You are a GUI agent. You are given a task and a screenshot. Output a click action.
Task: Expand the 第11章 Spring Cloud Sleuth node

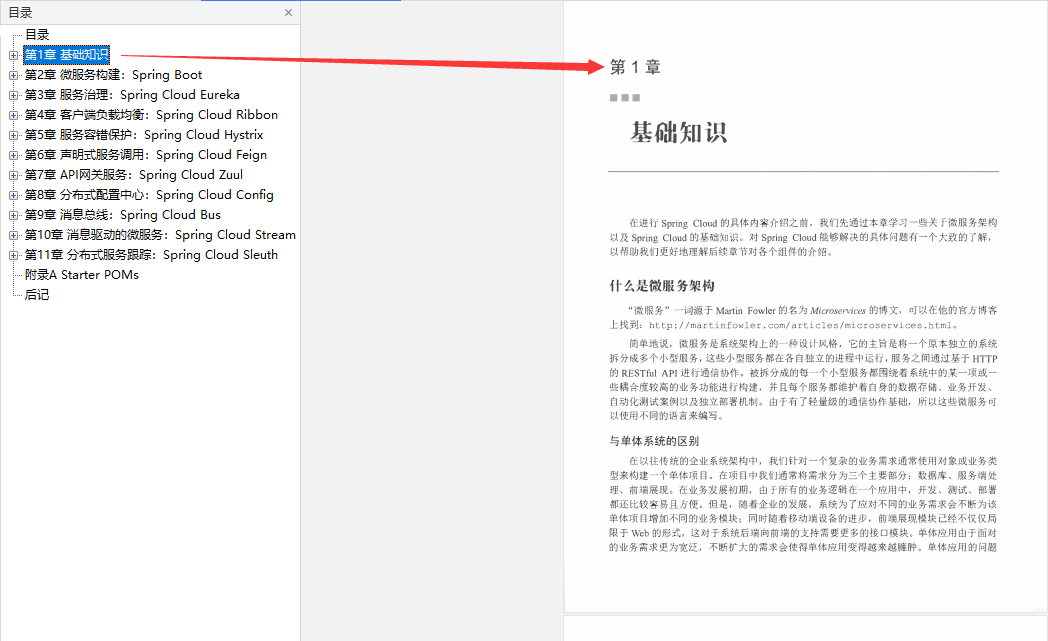pos(13,255)
